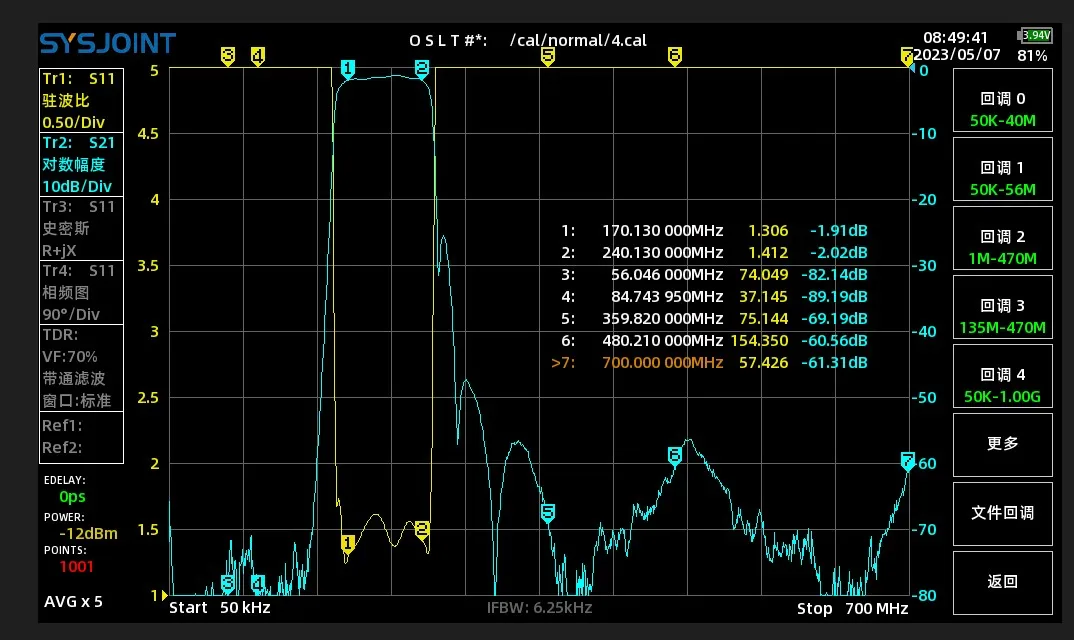This screenshot has width=1074, height=640.
Task: Select cyan marker 5 on S21 trace
Action: tap(547, 513)
